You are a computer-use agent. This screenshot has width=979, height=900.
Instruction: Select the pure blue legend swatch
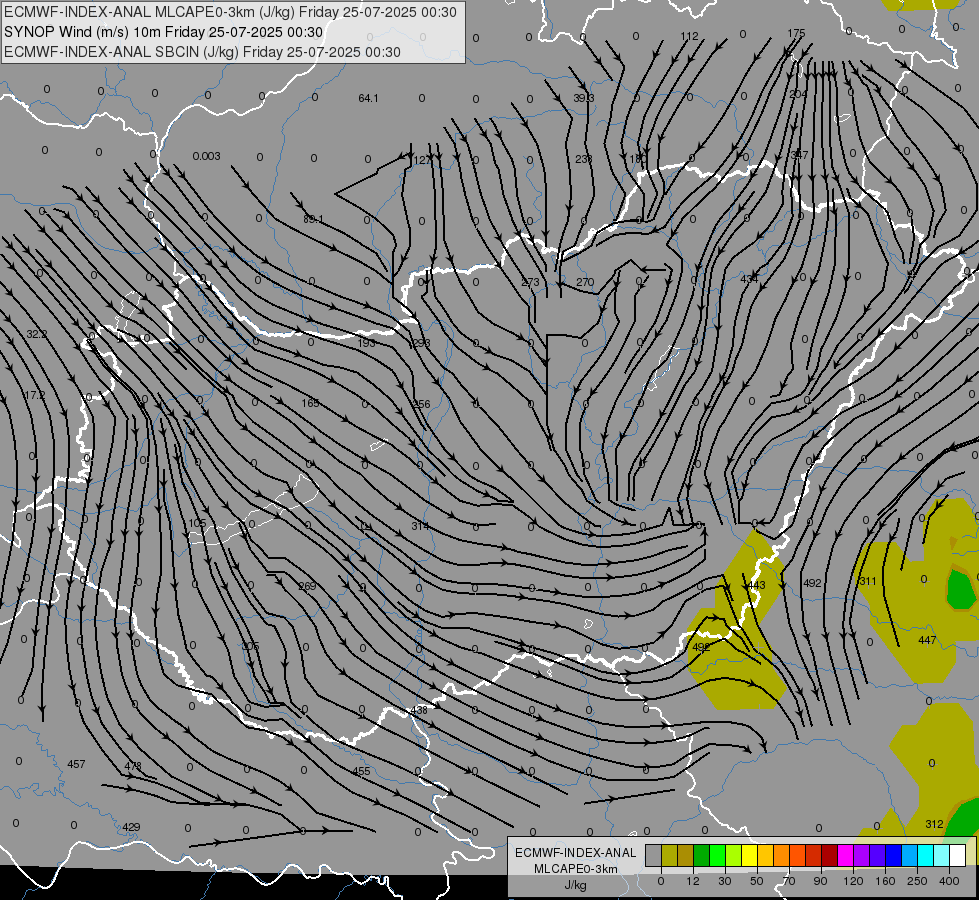tap(893, 855)
